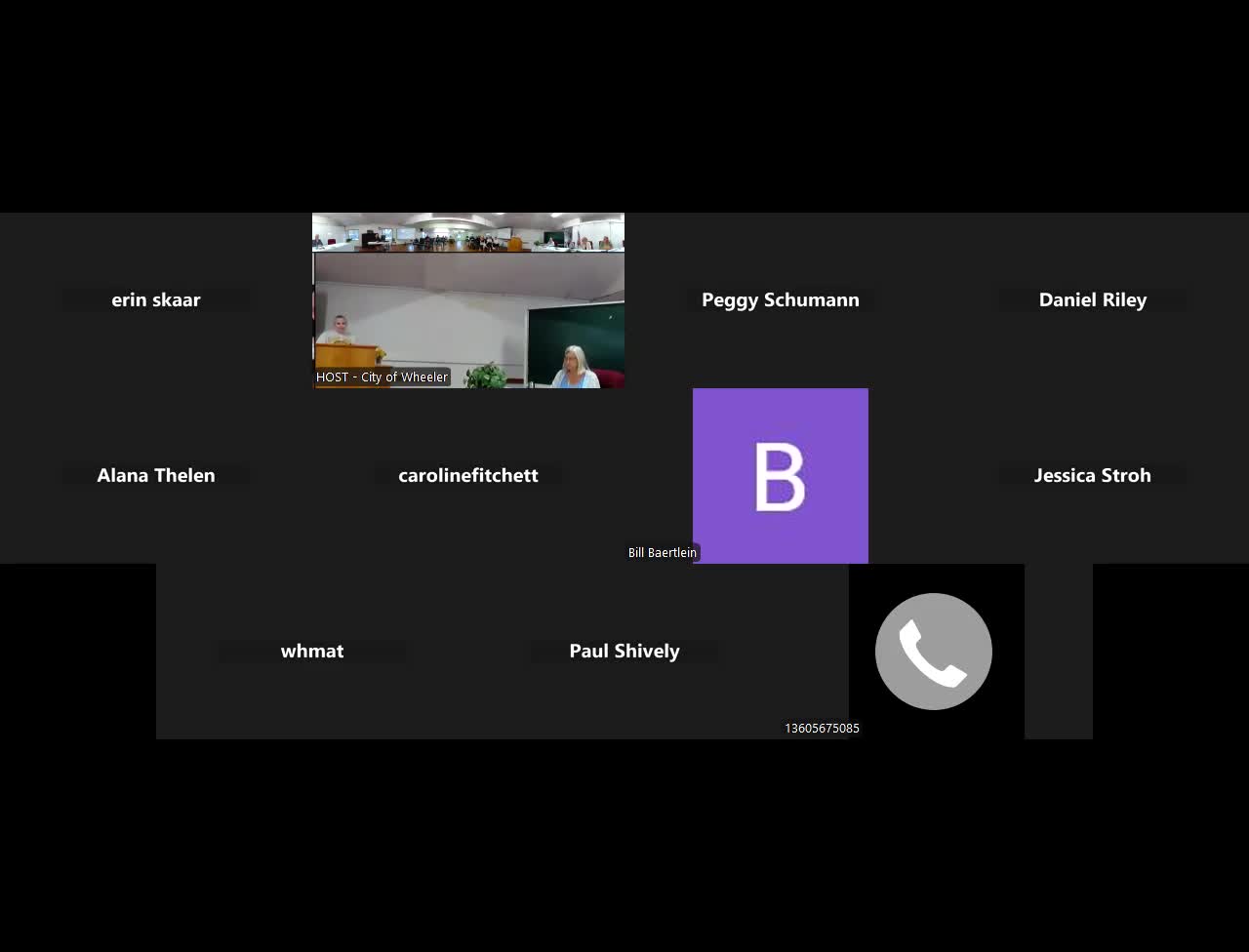
Task: Open the HOST - City of Wheeler video
Action: coord(468,300)
